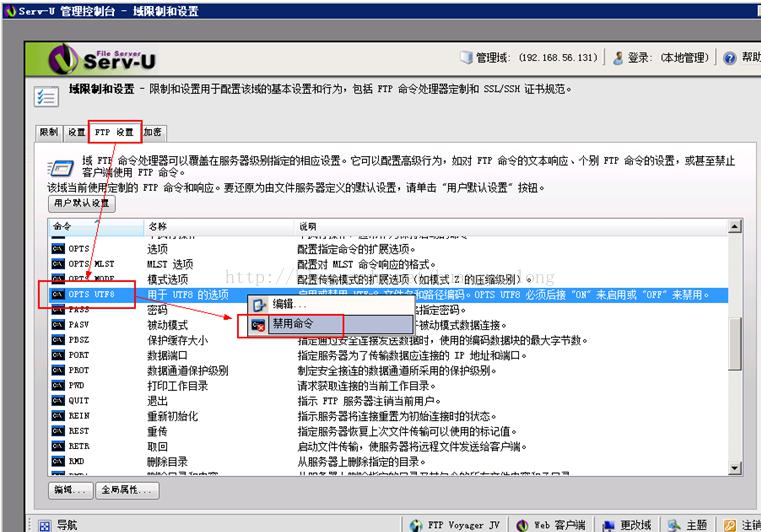Click the 管理域 192.168.56.131 label
The width and height of the screenshot is (761, 532).
536,58
